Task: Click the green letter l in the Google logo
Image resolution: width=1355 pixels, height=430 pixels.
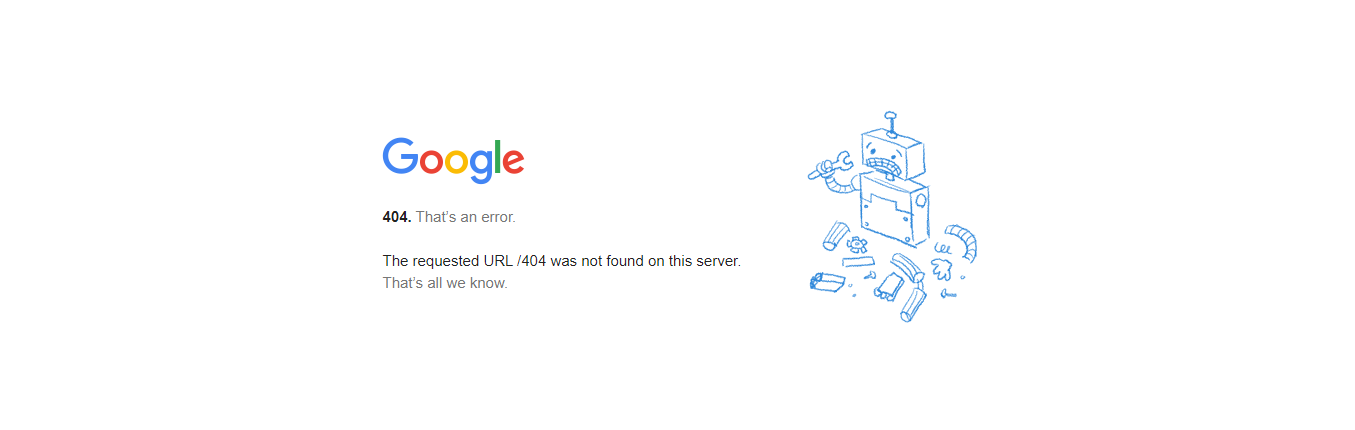Action: tap(497, 156)
